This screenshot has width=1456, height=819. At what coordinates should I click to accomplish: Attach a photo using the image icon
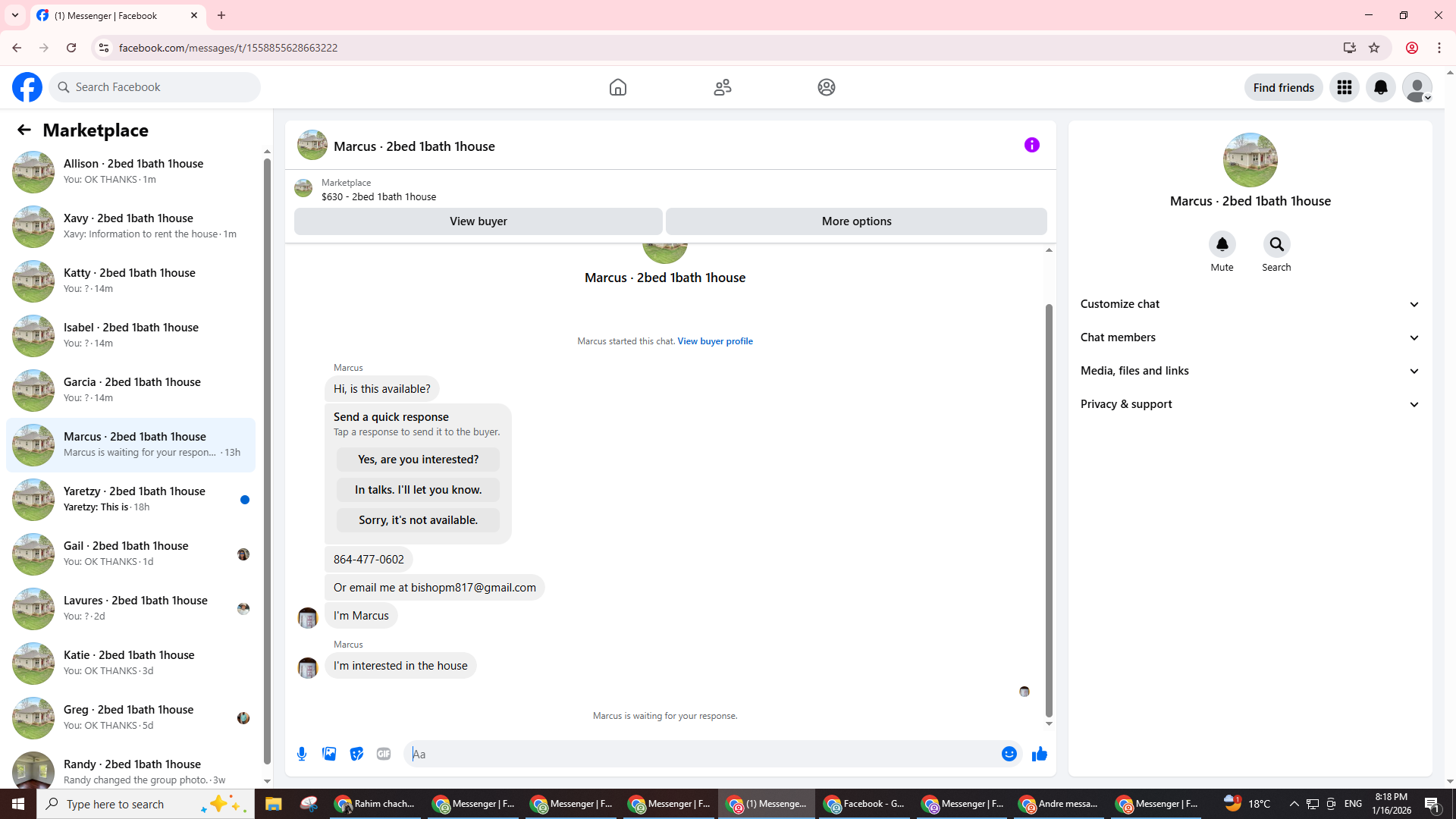(x=329, y=754)
